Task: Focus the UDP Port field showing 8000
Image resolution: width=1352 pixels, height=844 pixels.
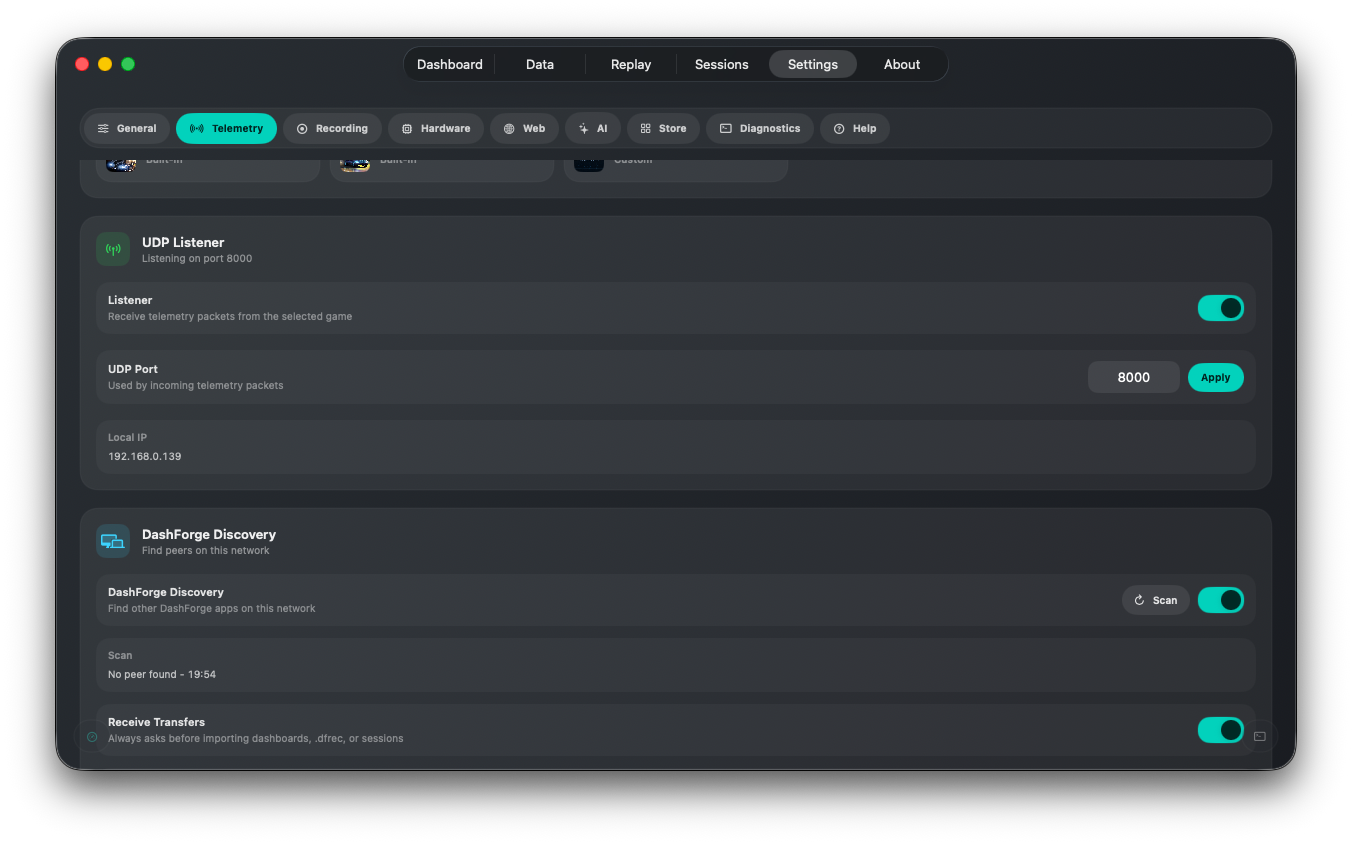Action: click(1134, 377)
